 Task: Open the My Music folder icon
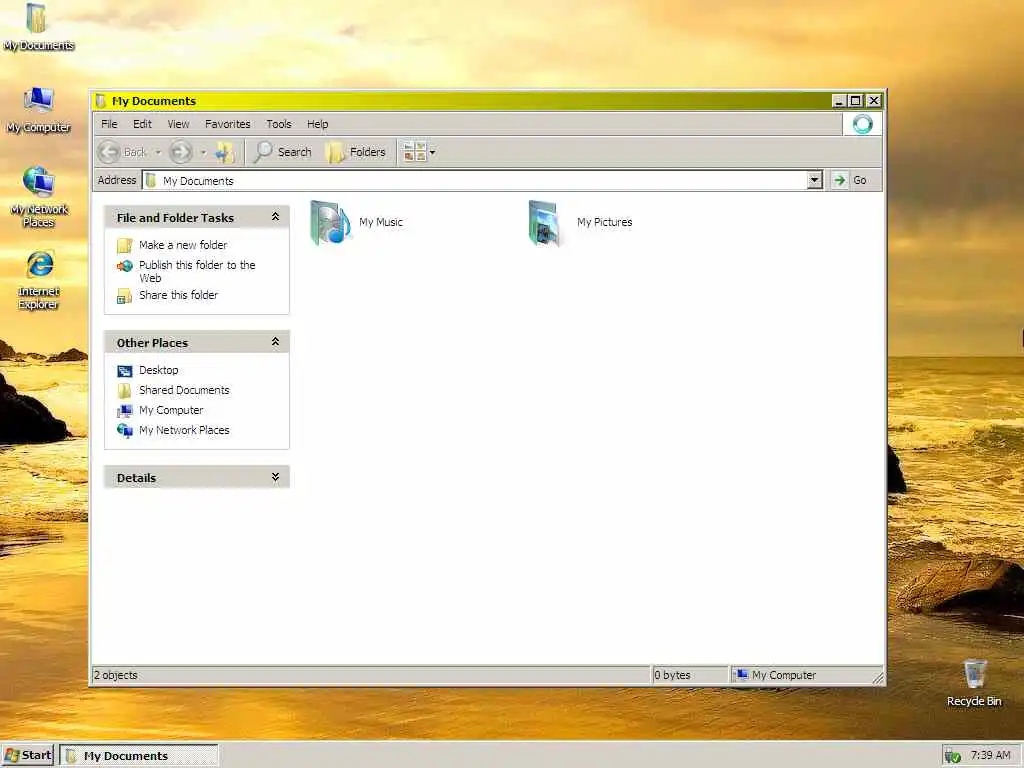330,223
